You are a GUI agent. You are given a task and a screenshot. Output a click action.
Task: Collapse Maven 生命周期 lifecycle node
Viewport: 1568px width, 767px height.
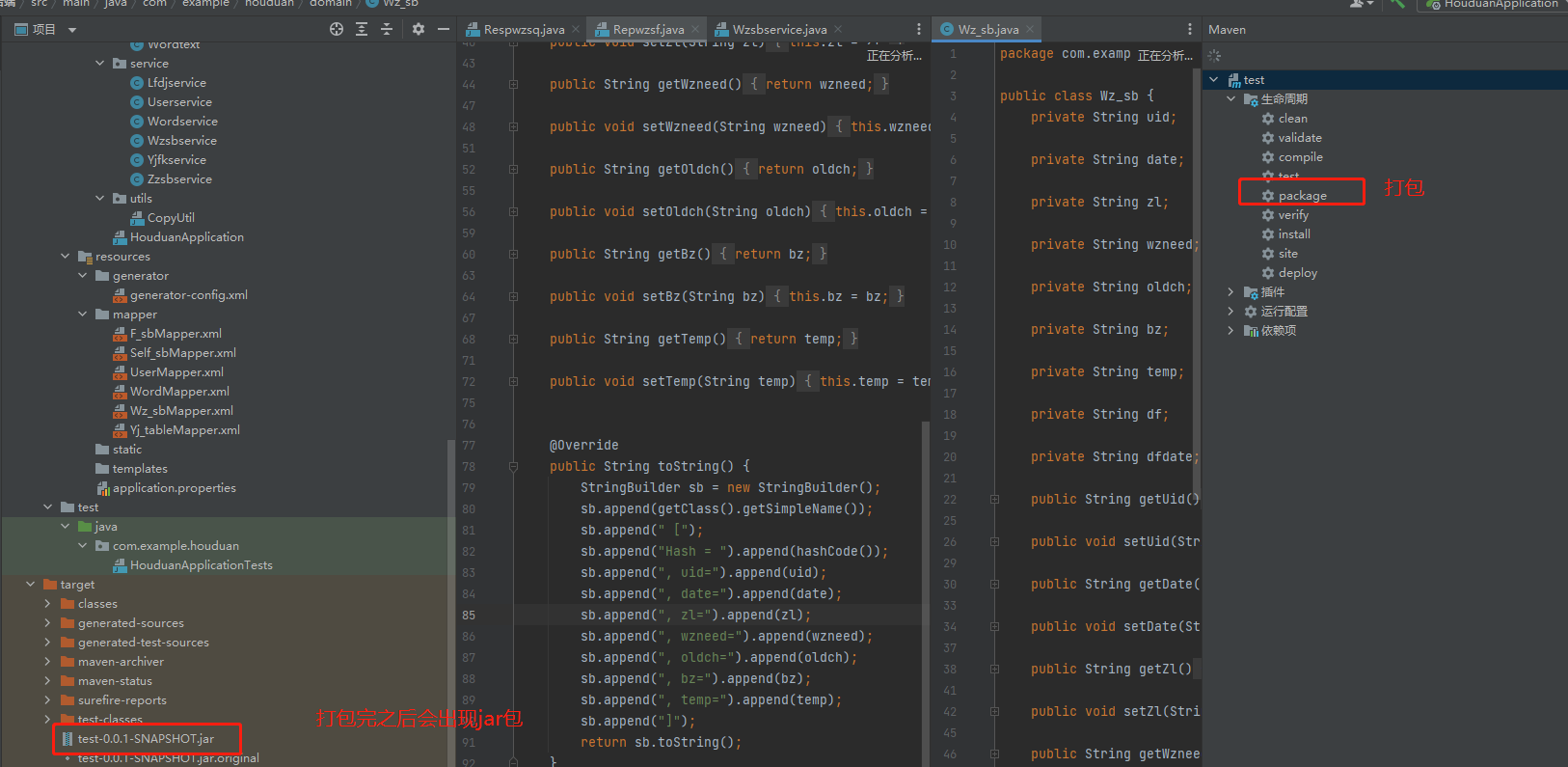[x=1231, y=99]
